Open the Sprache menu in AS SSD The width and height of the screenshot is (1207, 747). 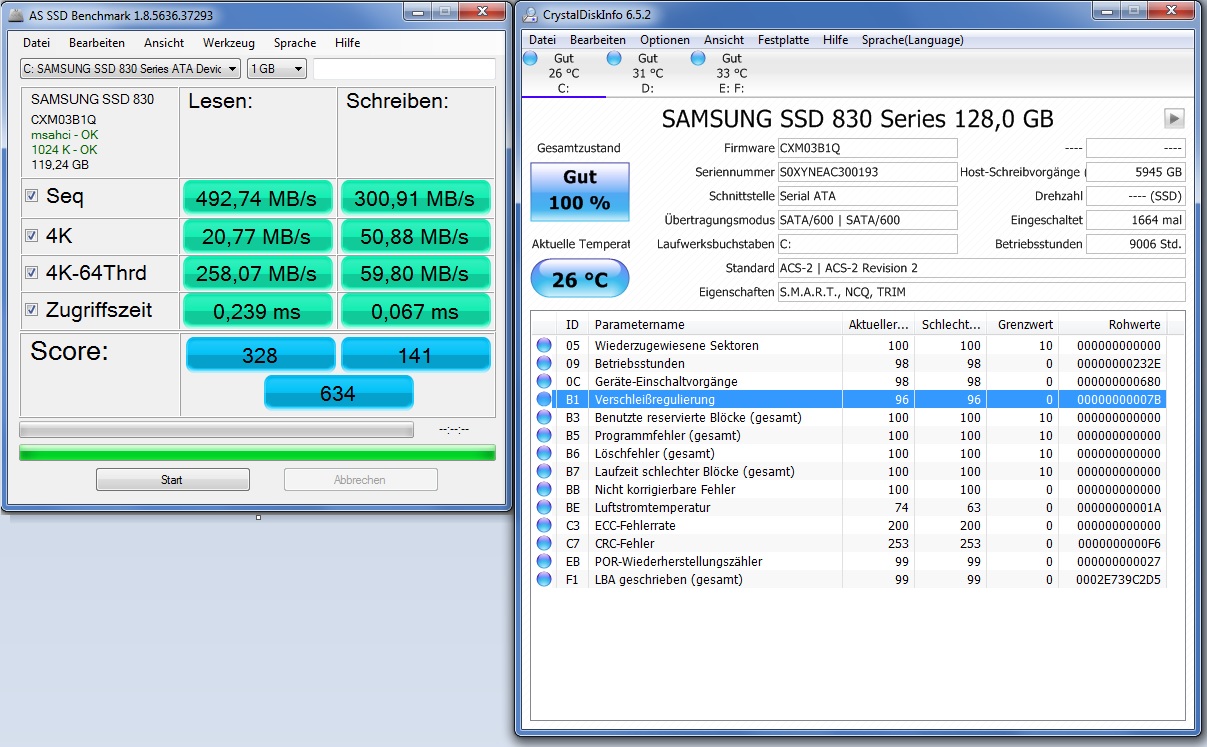click(x=295, y=43)
